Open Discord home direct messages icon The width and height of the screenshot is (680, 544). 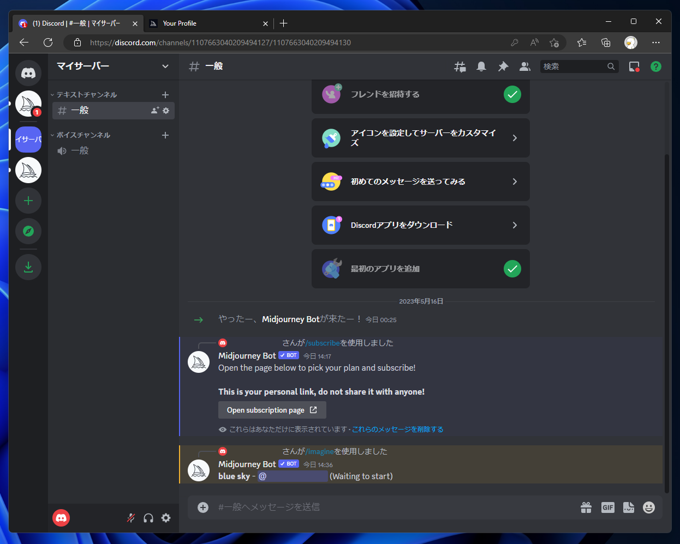28,73
